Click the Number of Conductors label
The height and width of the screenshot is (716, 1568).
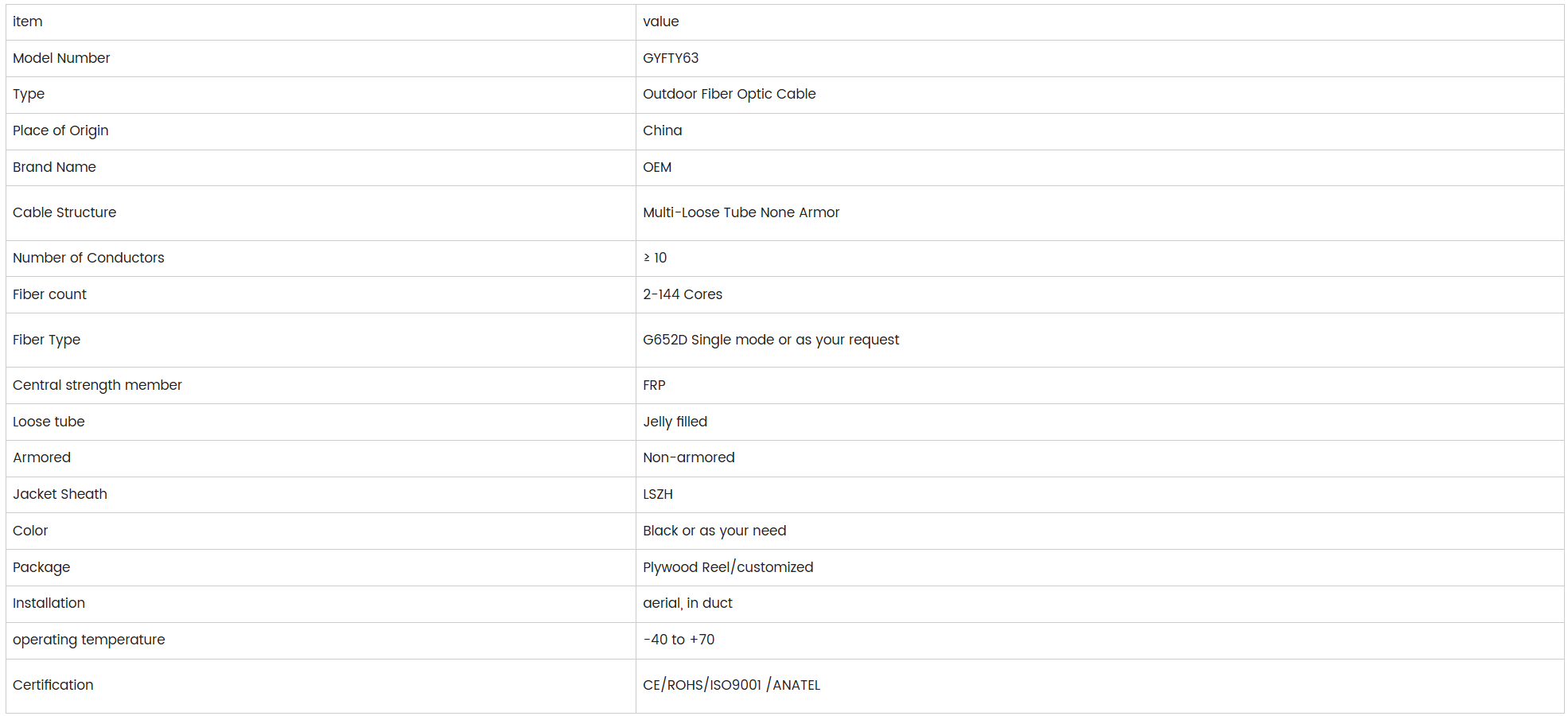88,258
